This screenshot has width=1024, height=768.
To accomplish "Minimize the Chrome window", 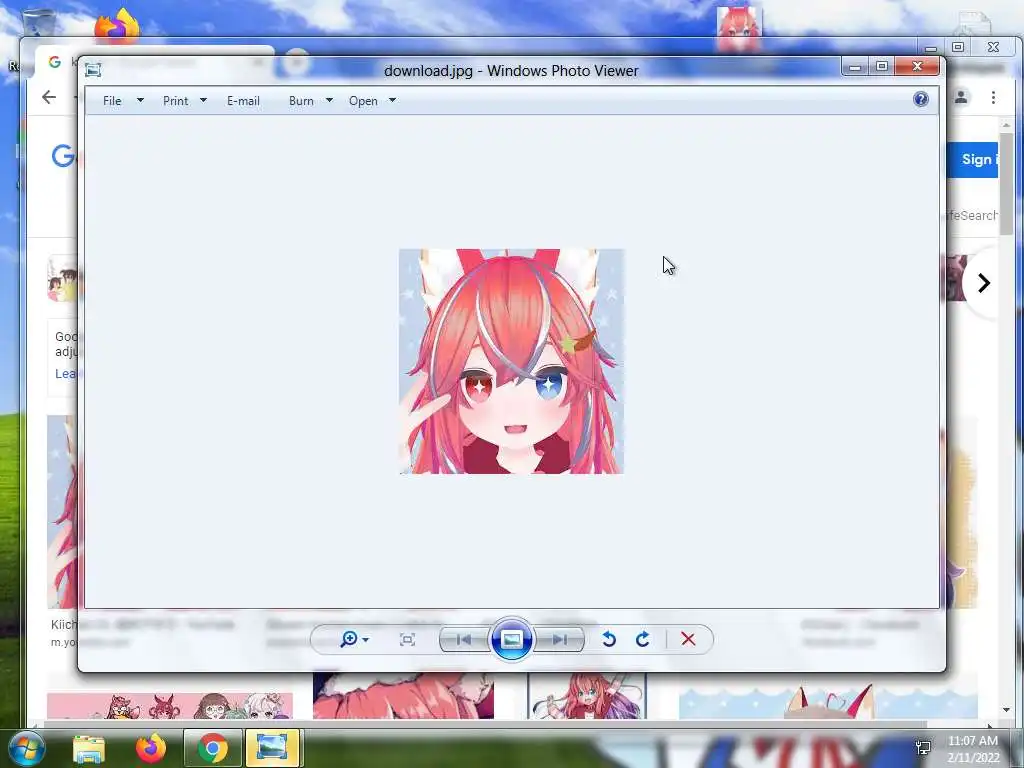I will click(x=931, y=48).
